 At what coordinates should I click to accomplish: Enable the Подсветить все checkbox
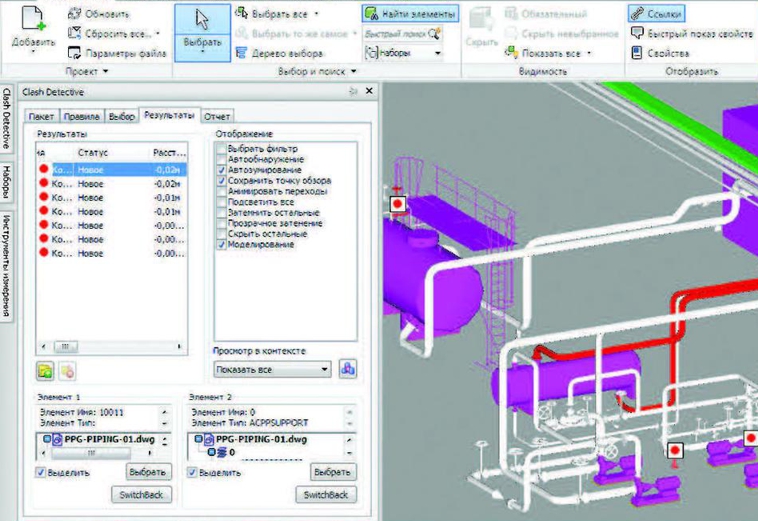coord(221,203)
